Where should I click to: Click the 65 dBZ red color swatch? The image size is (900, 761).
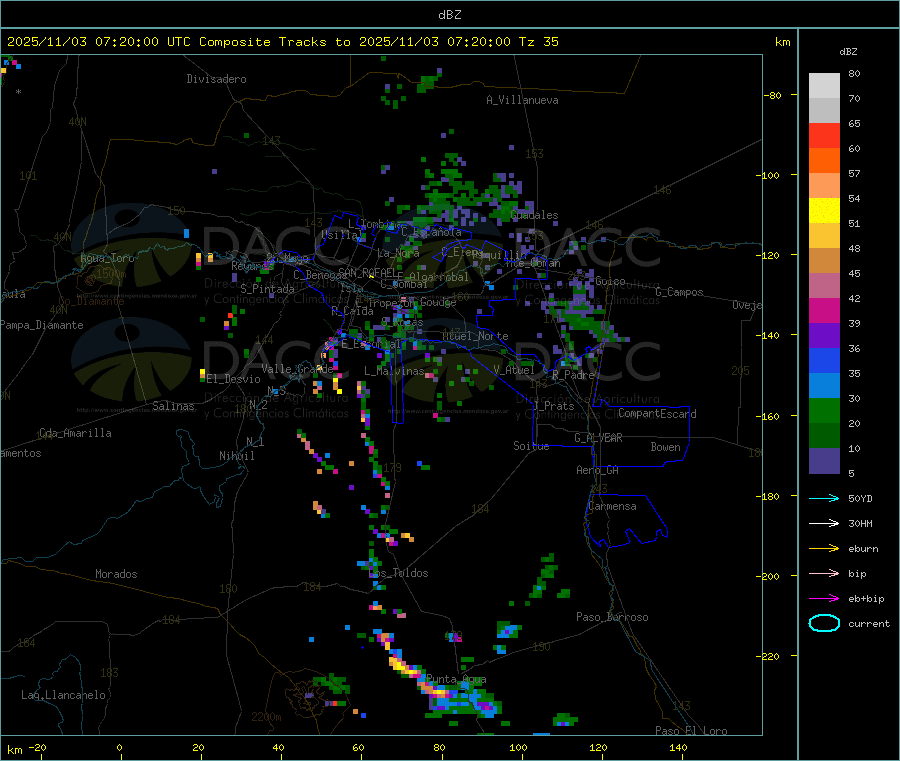[824, 135]
